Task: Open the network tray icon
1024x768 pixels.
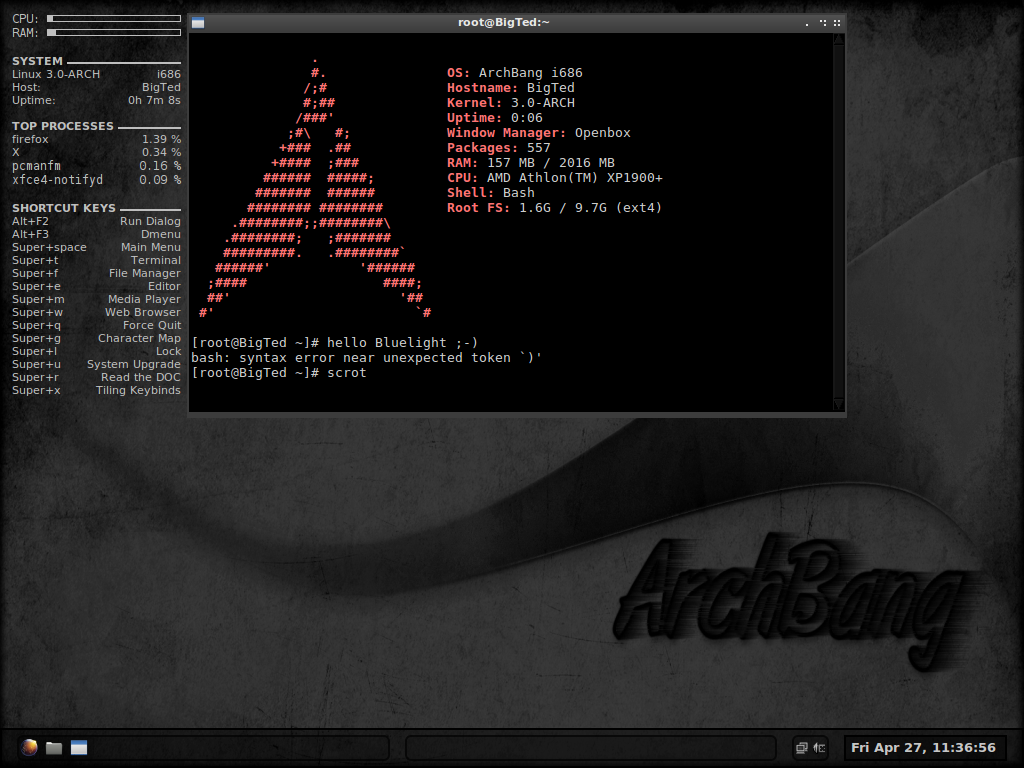Action: pyautogui.click(x=801, y=748)
